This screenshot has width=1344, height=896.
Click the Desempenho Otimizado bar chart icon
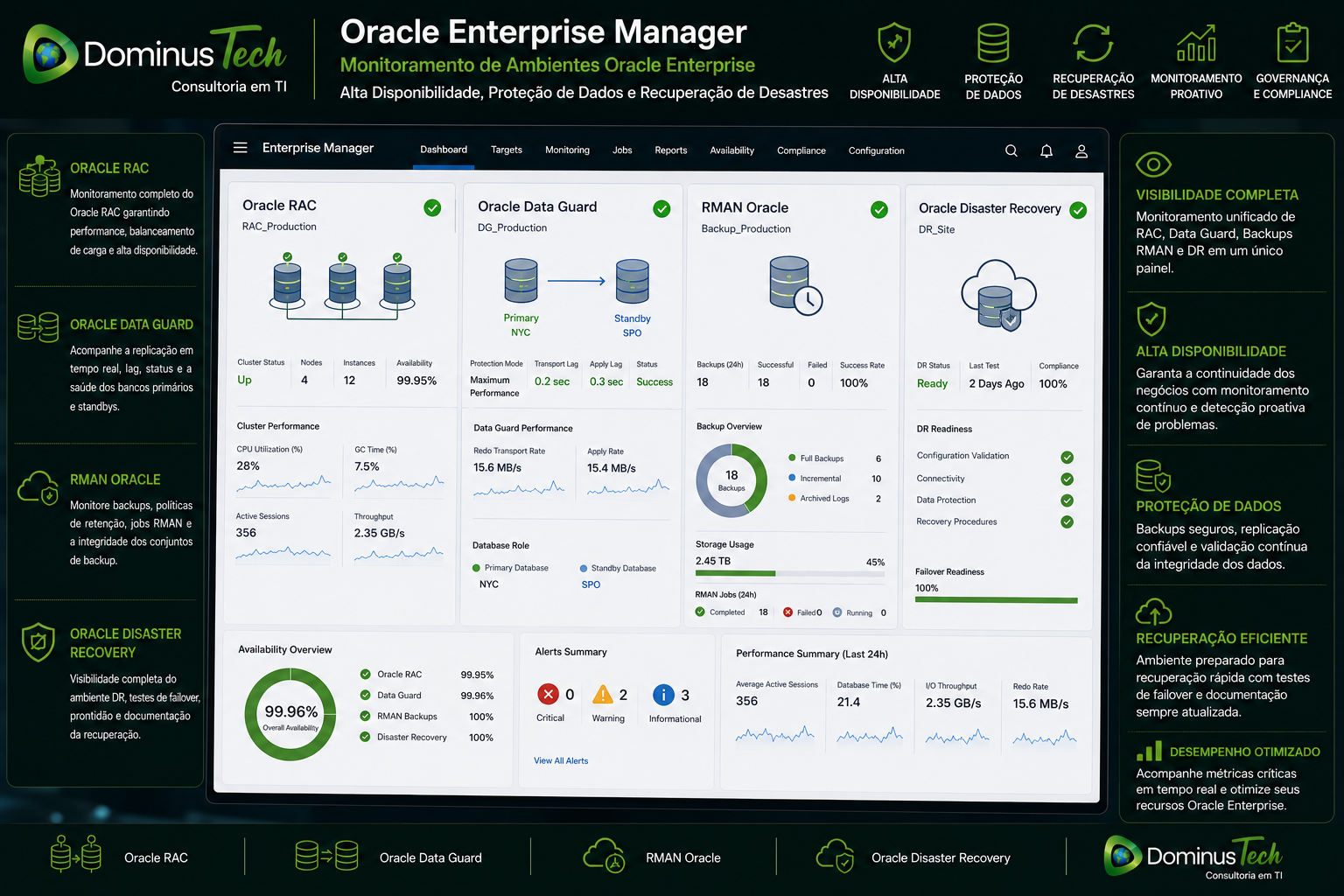[x=1149, y=751]
